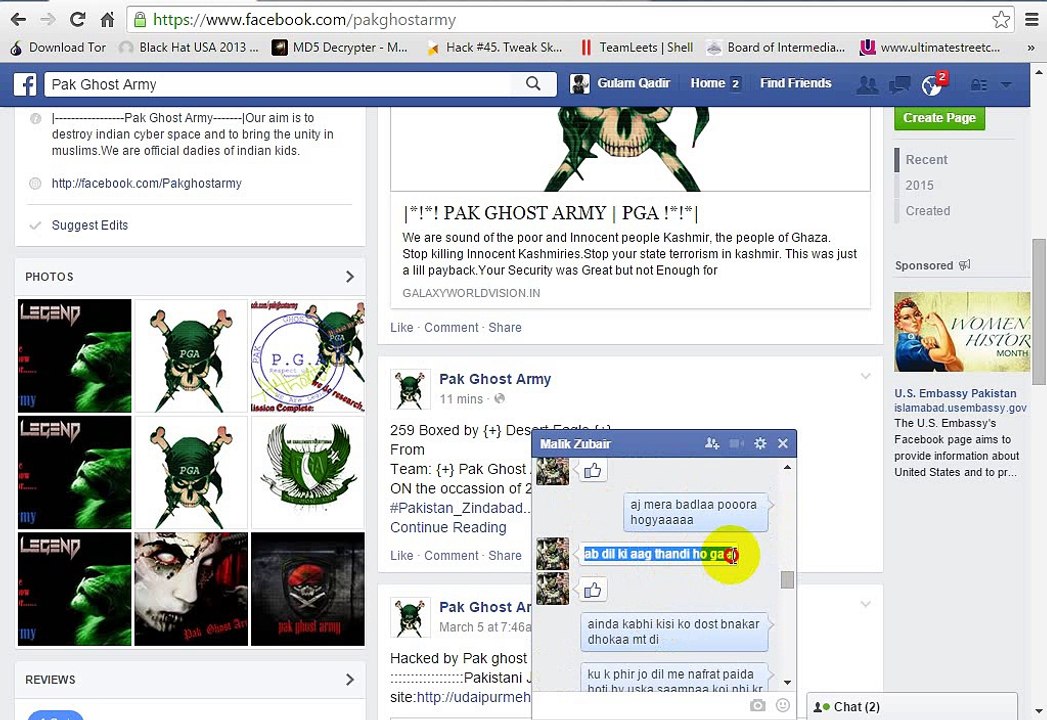Image resolution: width=1047 pixels, height=720 pixels.
Task: Click the green Create Page button
Action: (x=939, y=118)
